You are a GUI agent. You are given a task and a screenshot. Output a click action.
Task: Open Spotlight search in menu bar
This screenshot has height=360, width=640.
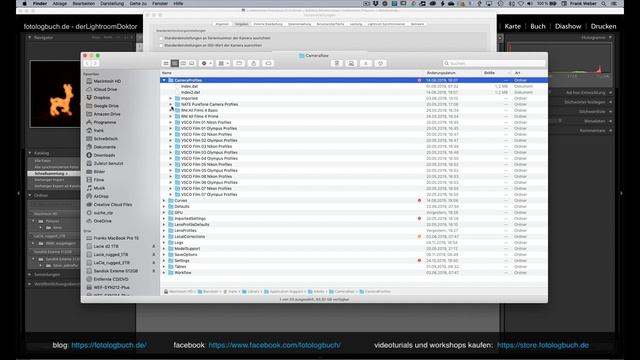(603, 4)
